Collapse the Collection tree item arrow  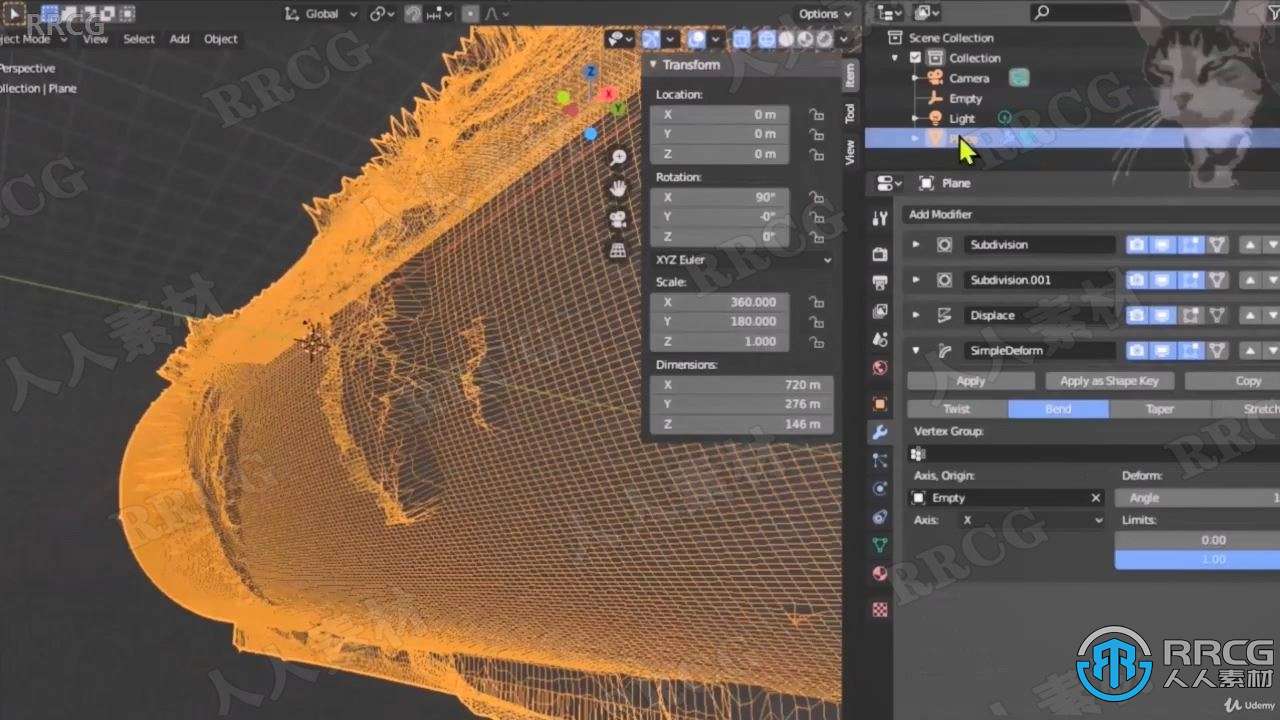coord(895,58)
